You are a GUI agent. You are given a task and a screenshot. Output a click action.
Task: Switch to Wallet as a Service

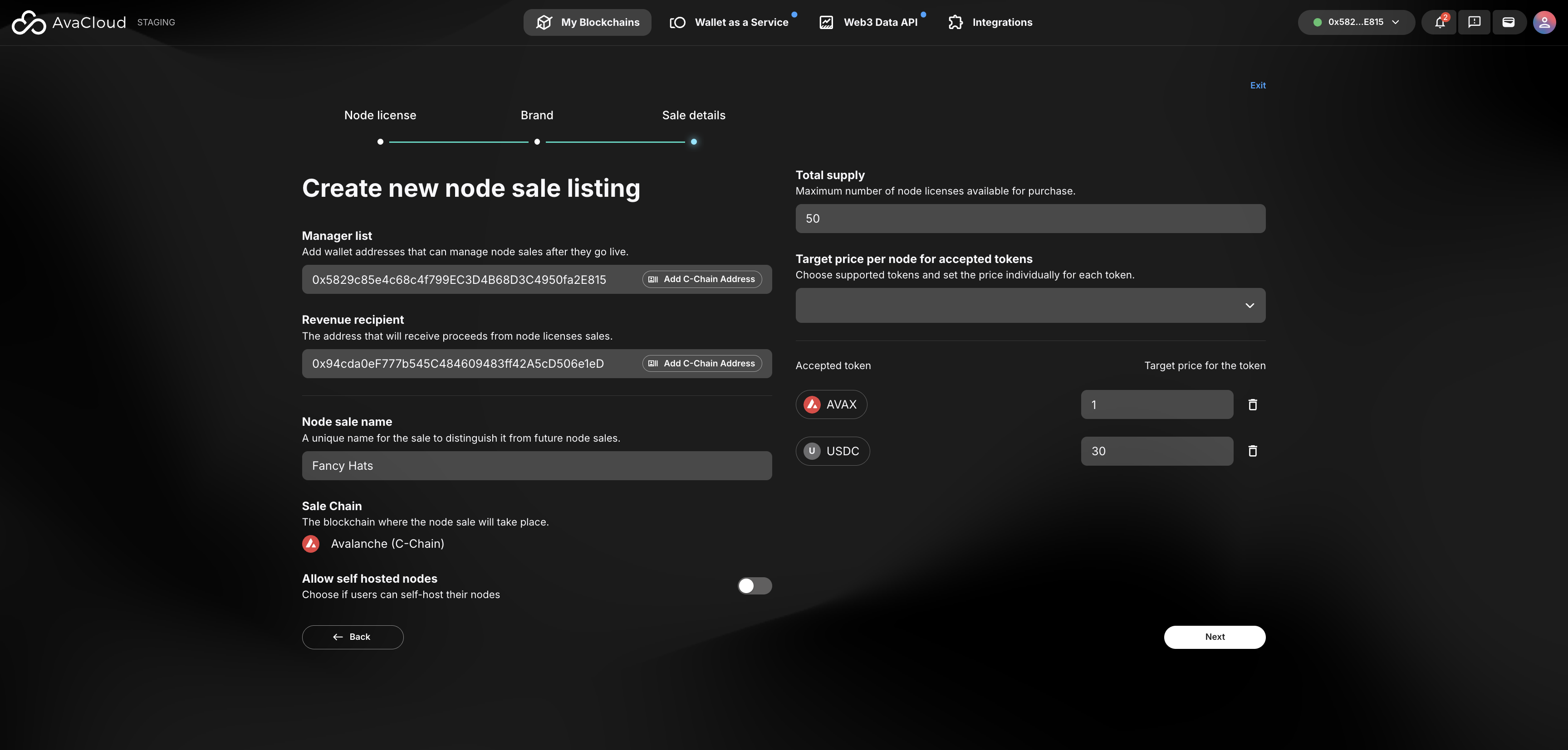729,23
